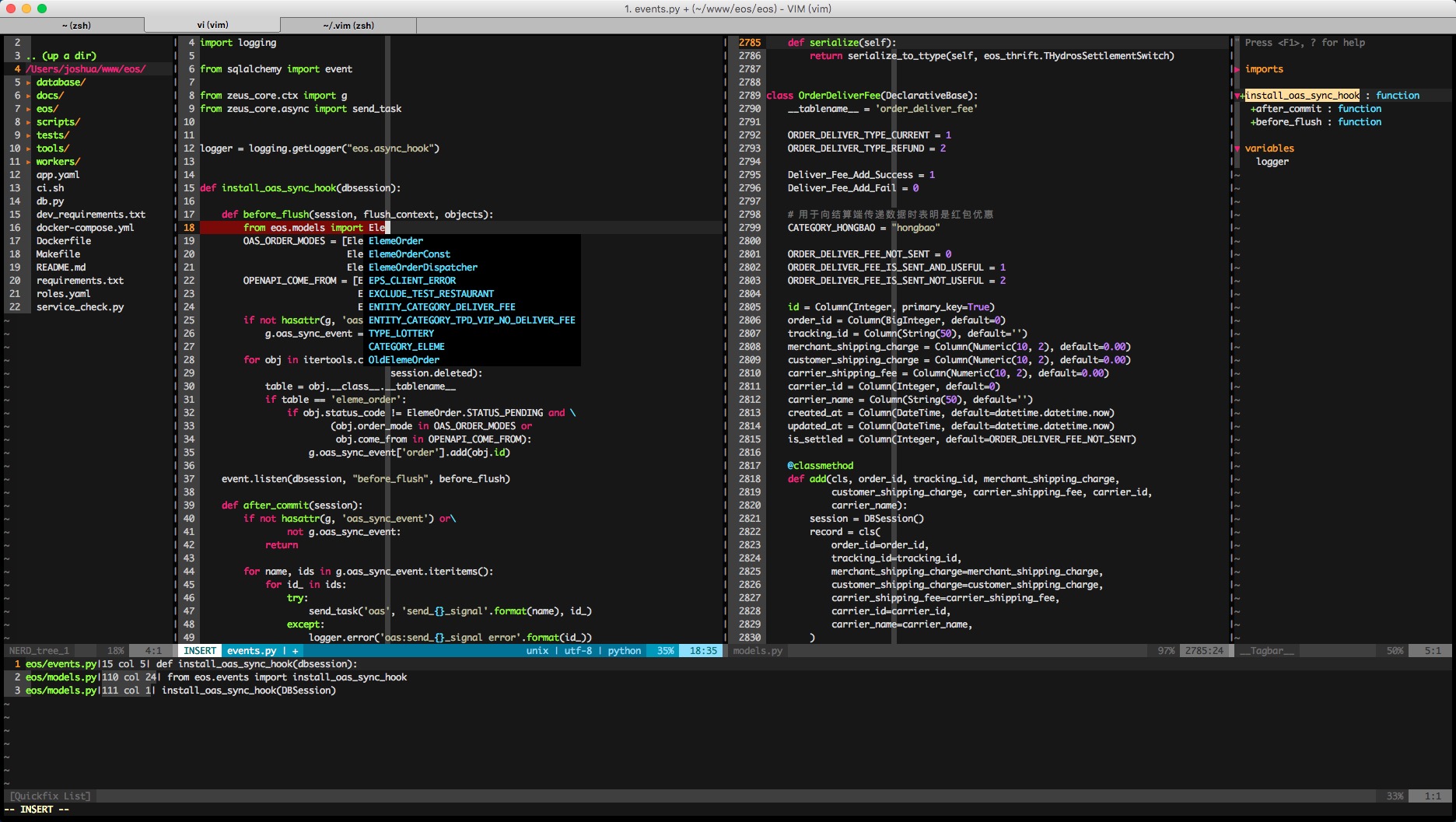The height and width of the screenshot is (822, 1456).
Task: Open Makefile in the file tree
Action: pos(58,254)
